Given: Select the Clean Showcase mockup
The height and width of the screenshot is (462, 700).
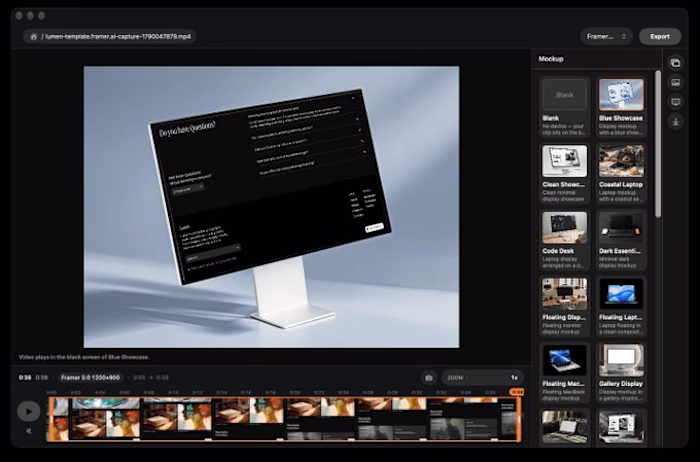Looking at the screenshot, I should (564, 173).
